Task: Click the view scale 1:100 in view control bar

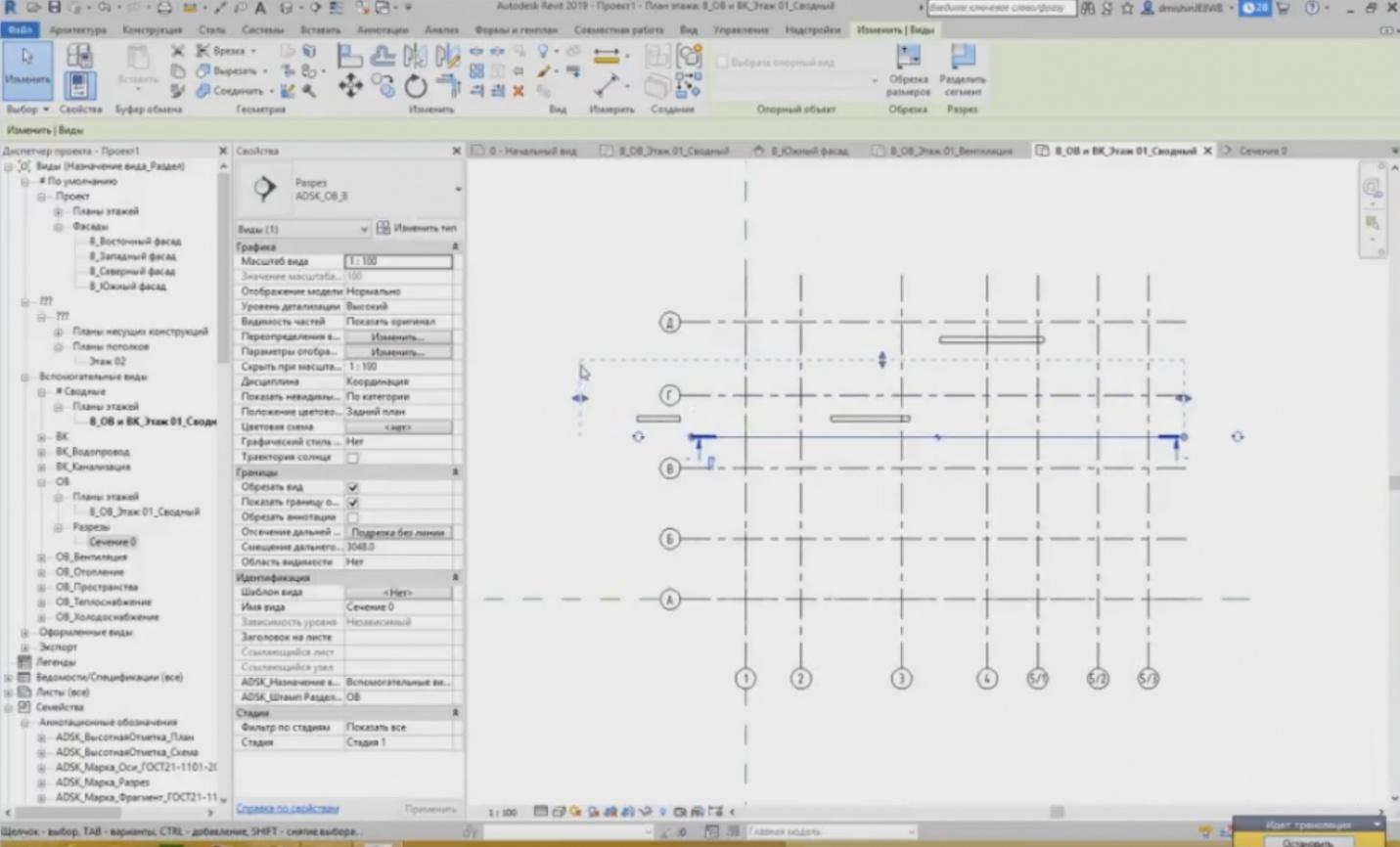Action: [502, 813]
